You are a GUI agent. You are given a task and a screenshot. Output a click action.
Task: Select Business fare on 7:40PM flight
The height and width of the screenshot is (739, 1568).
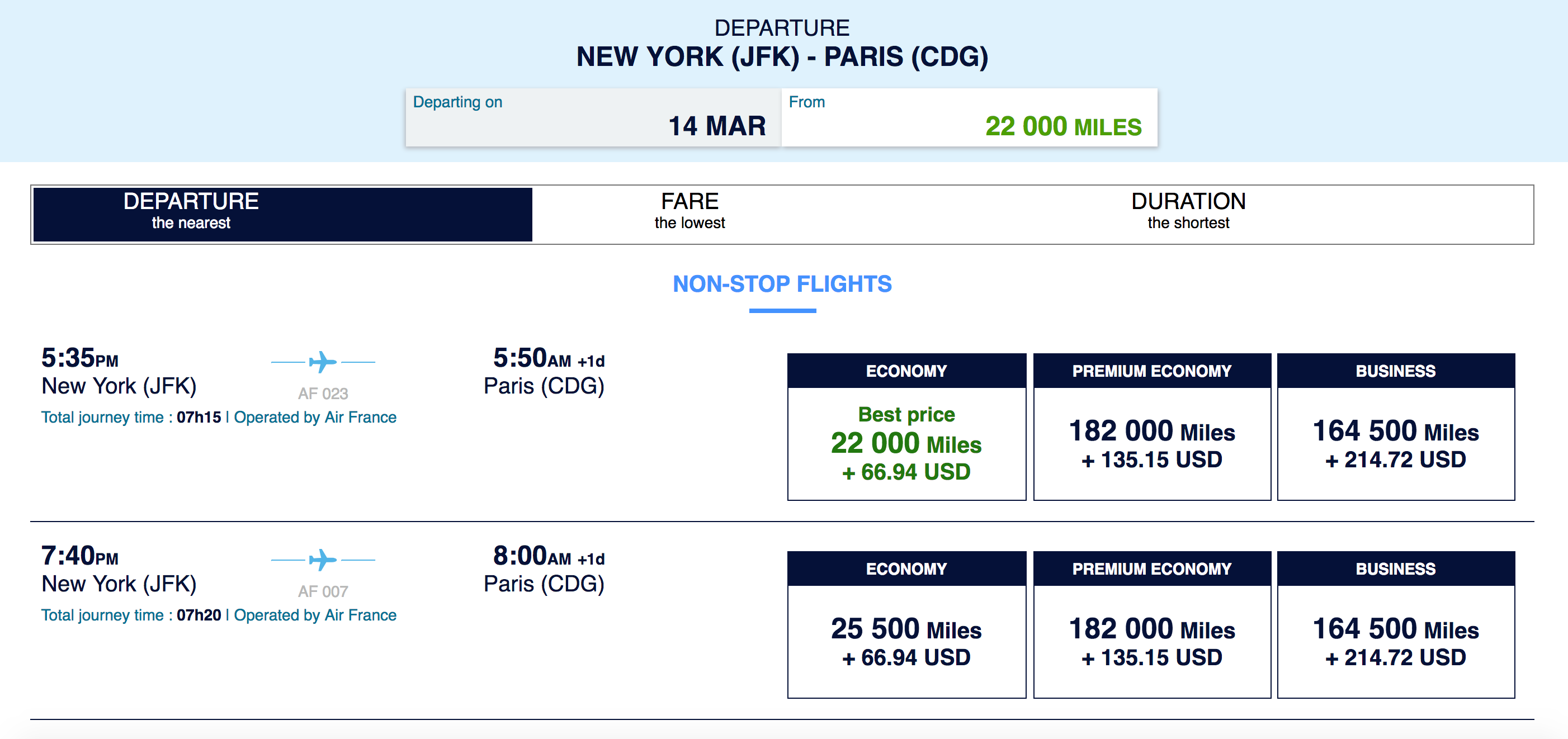(x=1395, y=641)
